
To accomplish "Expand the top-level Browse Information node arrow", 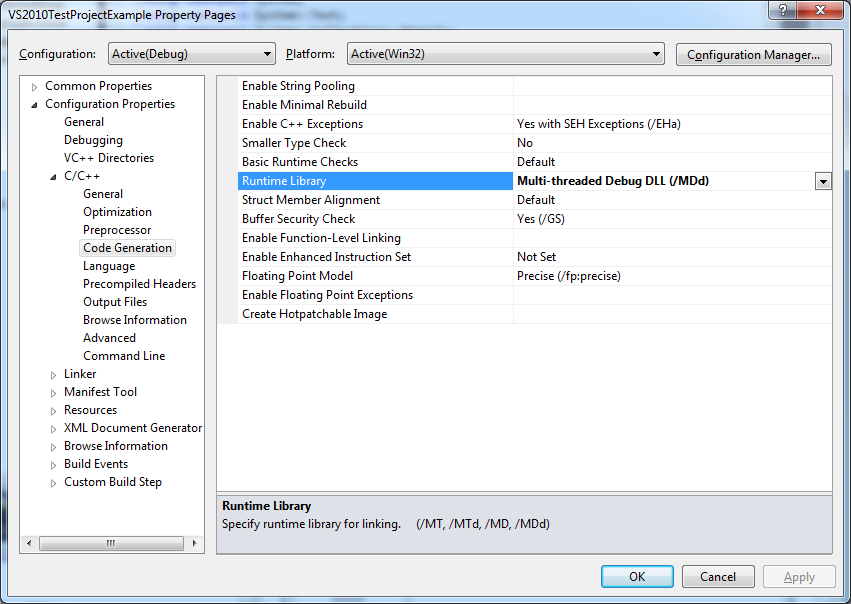I will click(53, 447).
